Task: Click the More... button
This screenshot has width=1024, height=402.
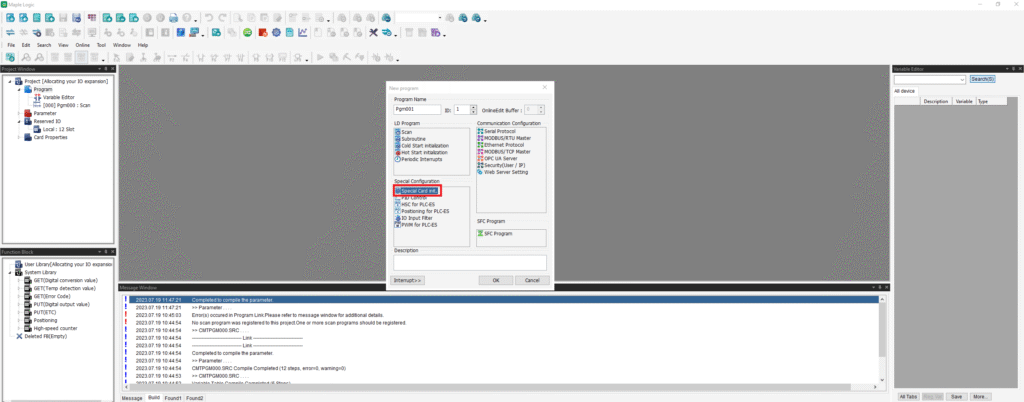Action: (x=980, y=396)
